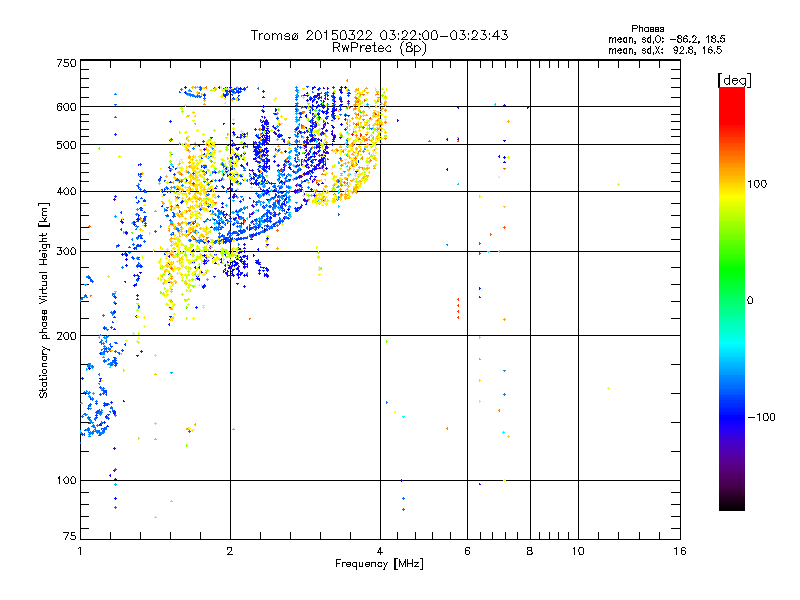Screen dimensions: 800x600
Task: Click the y-axis label '100' on height axis
Action: point(66,481)
